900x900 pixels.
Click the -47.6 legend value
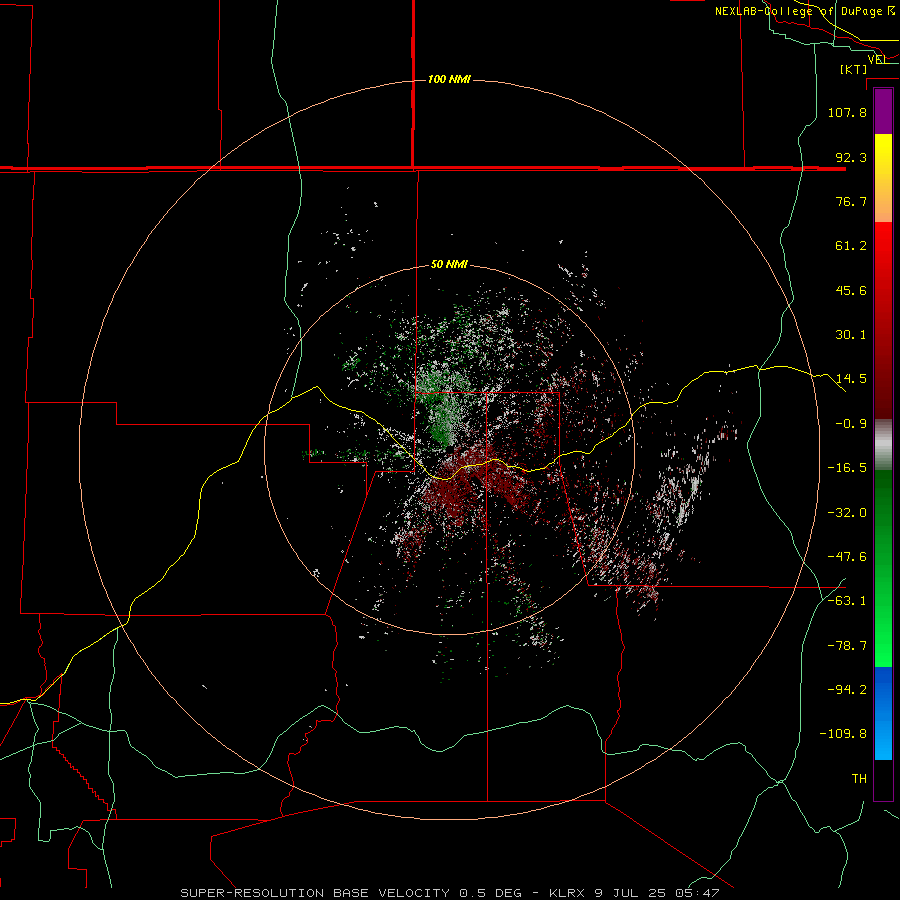(x=847, y=557)
